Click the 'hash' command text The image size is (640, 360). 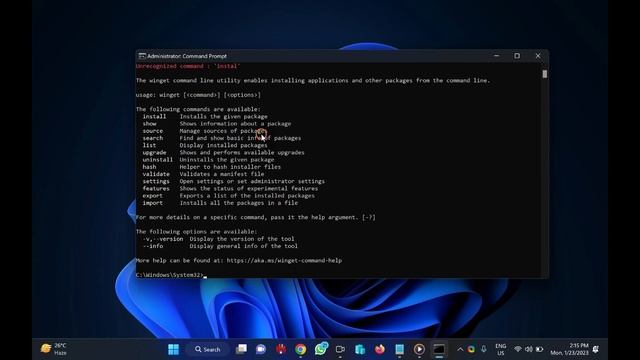click(x=149, y=167)
